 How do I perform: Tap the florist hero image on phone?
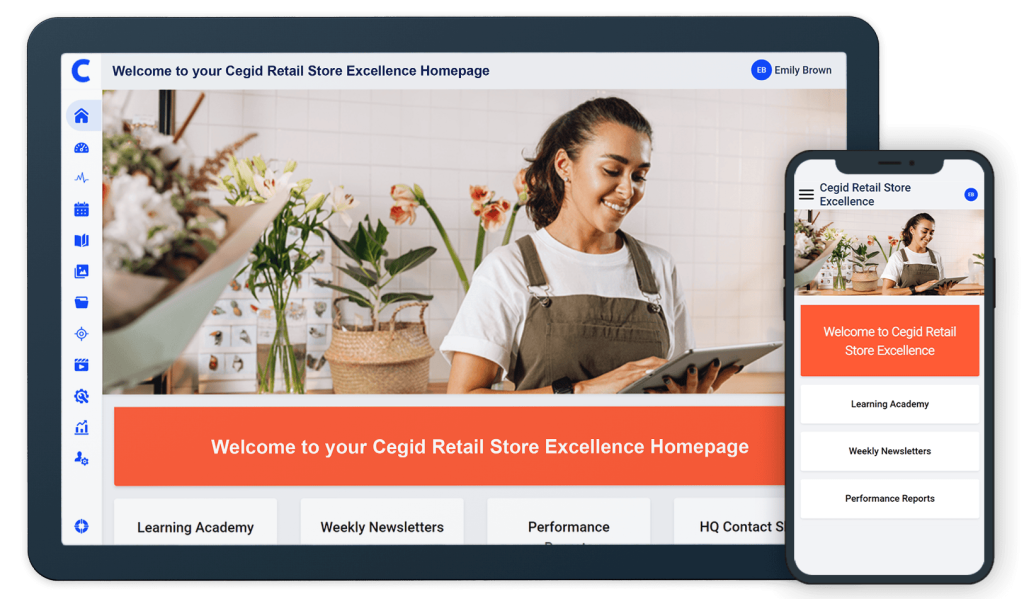pos(889,252)
